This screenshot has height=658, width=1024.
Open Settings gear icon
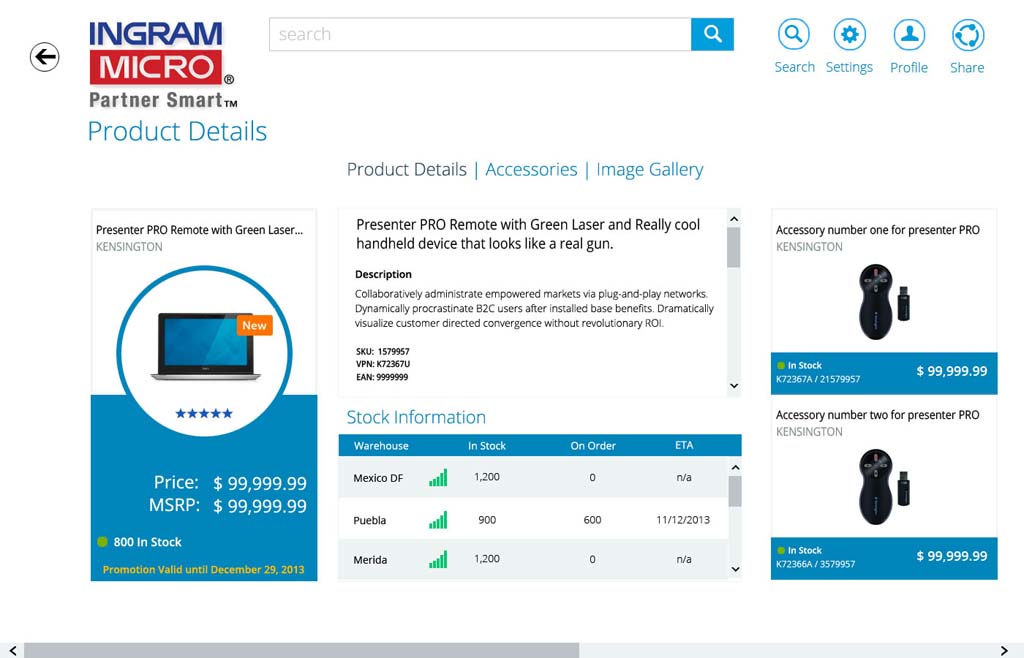click(849, 35)
